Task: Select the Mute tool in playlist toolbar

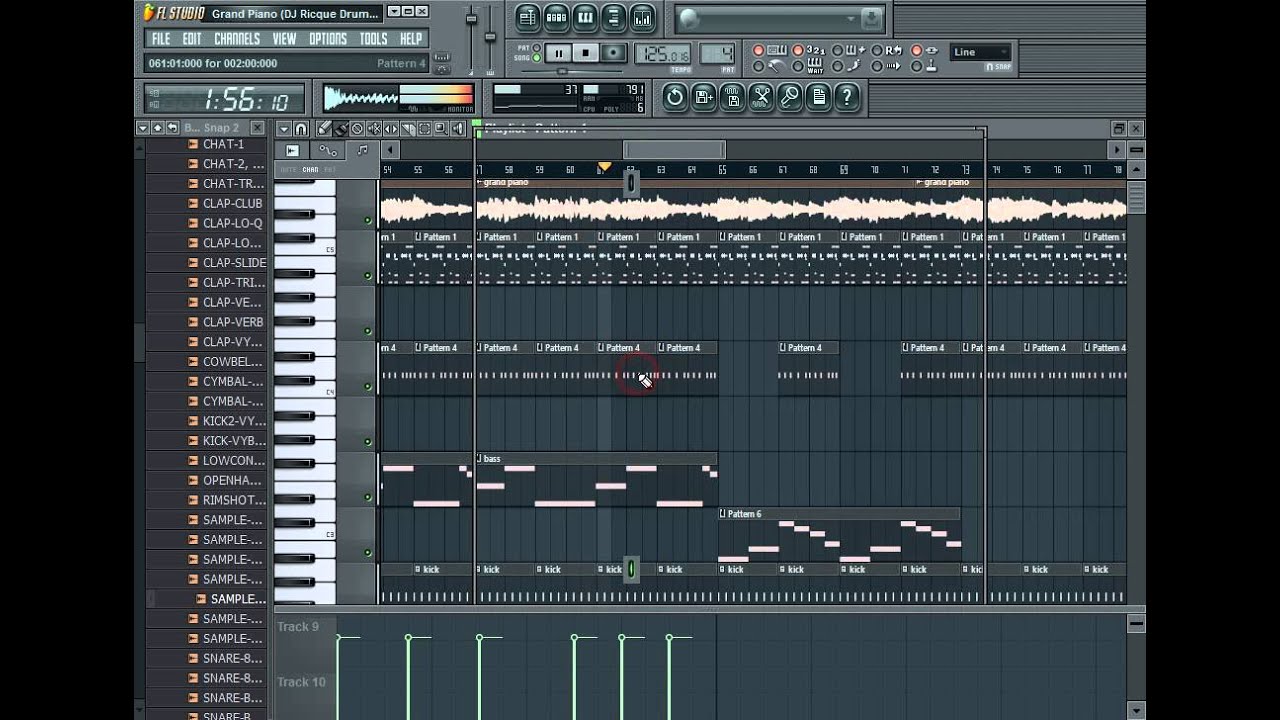Action: tap(374, 128)
